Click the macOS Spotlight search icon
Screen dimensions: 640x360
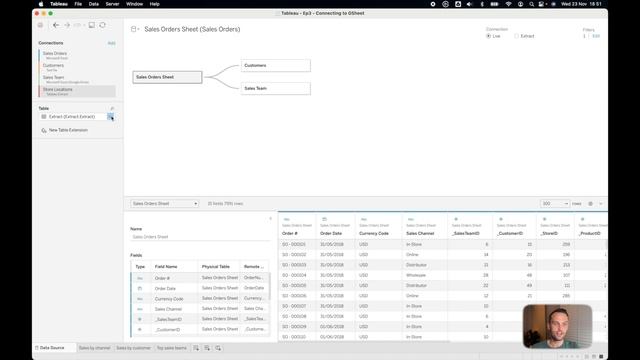point(531,4)
